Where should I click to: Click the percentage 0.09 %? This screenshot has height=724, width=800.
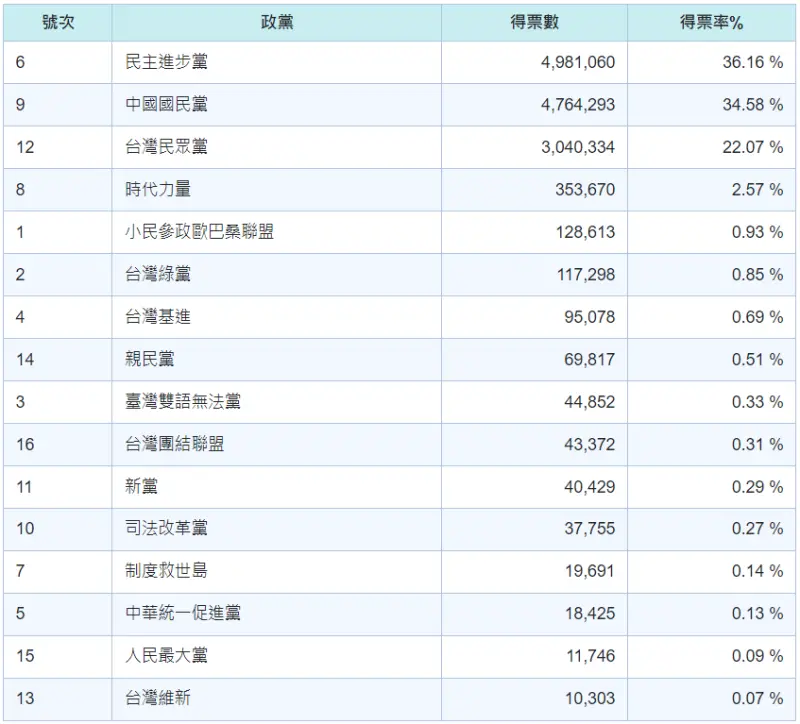pos(758,655)
